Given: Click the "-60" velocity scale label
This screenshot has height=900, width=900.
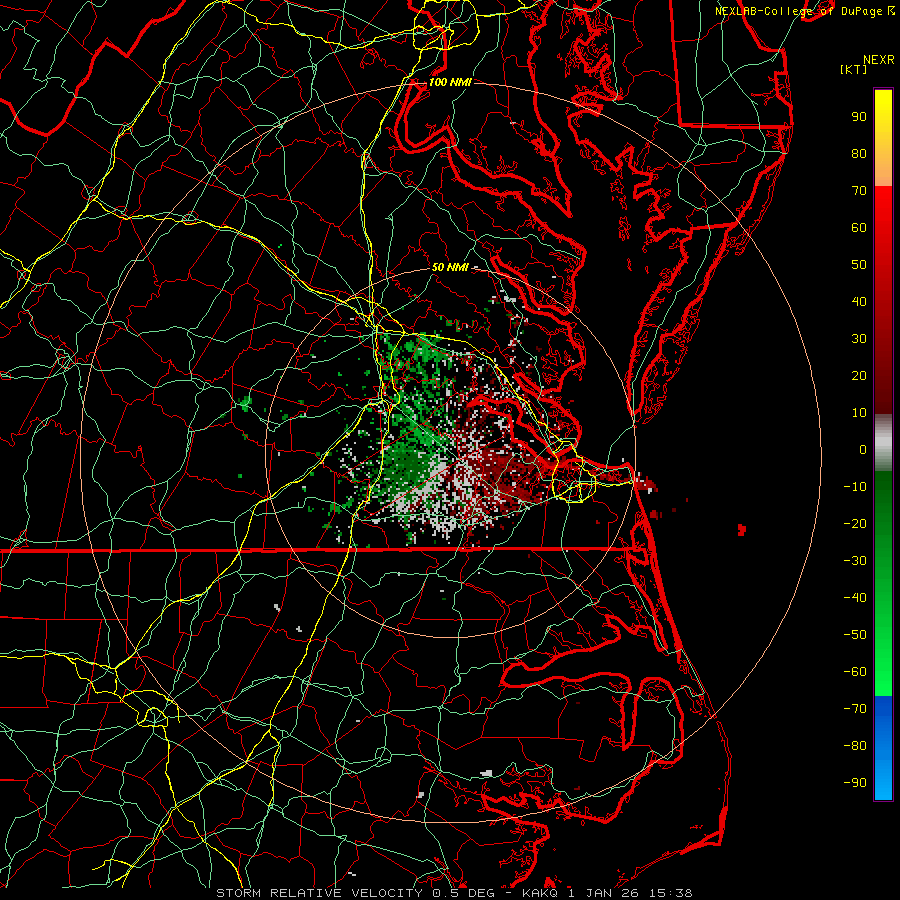Looking at the screenshot, I should click(855, 672).
